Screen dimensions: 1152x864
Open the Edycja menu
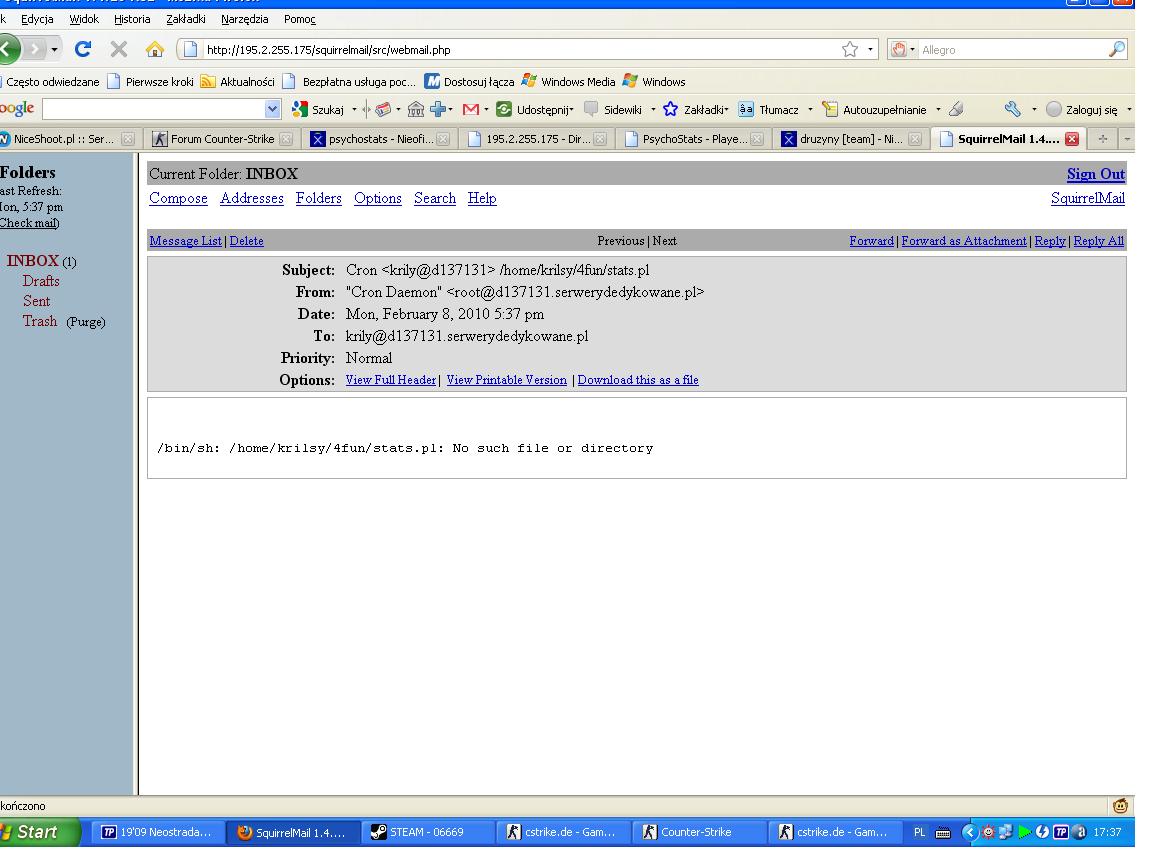(x=37, y=19)
